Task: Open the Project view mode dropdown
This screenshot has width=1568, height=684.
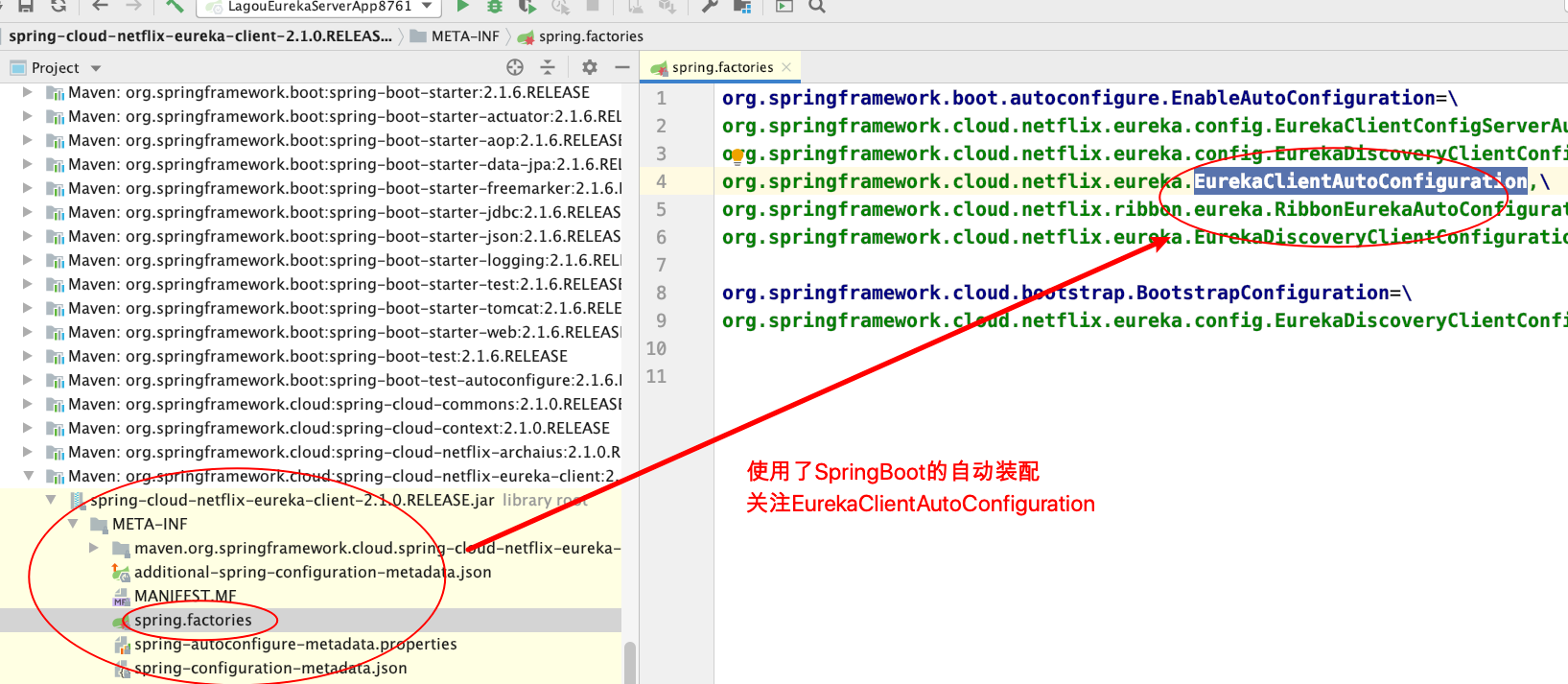Action: (x=96, y=68)
